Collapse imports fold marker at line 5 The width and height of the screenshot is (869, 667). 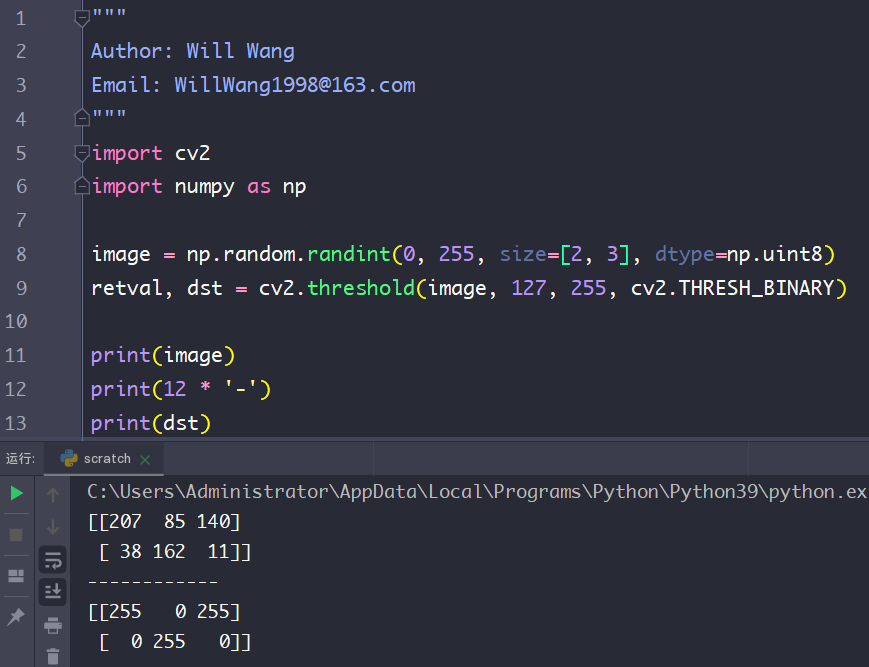coord(82,153)
